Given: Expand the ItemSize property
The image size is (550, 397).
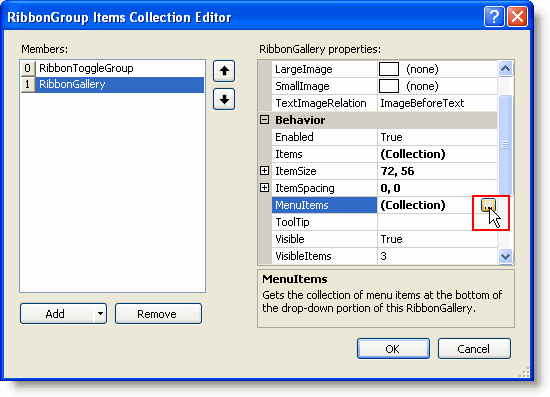Looking at the screenshot, I should coord(264,171).
